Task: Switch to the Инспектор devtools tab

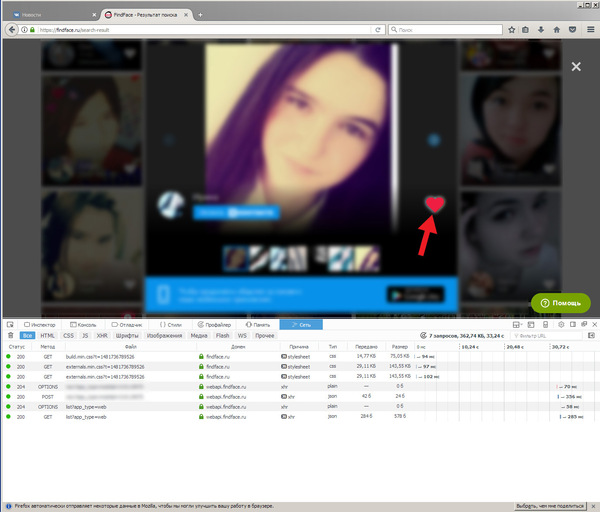Action: click(38, 325)
